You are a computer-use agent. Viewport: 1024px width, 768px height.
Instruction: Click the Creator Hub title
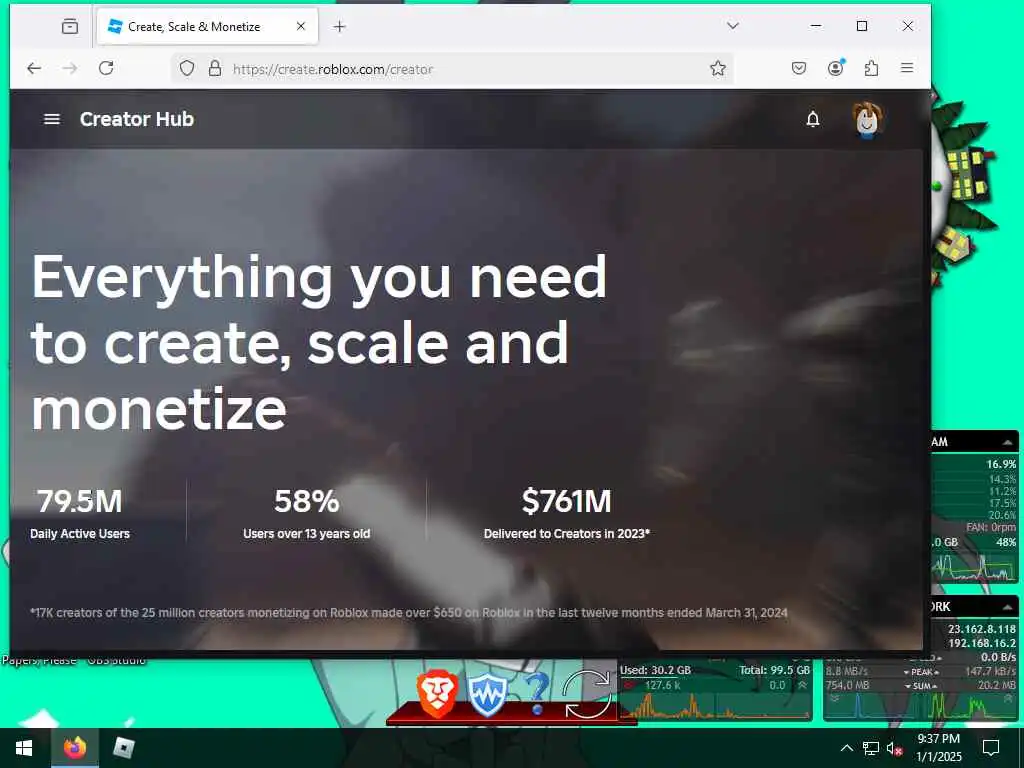coord(136,119)
